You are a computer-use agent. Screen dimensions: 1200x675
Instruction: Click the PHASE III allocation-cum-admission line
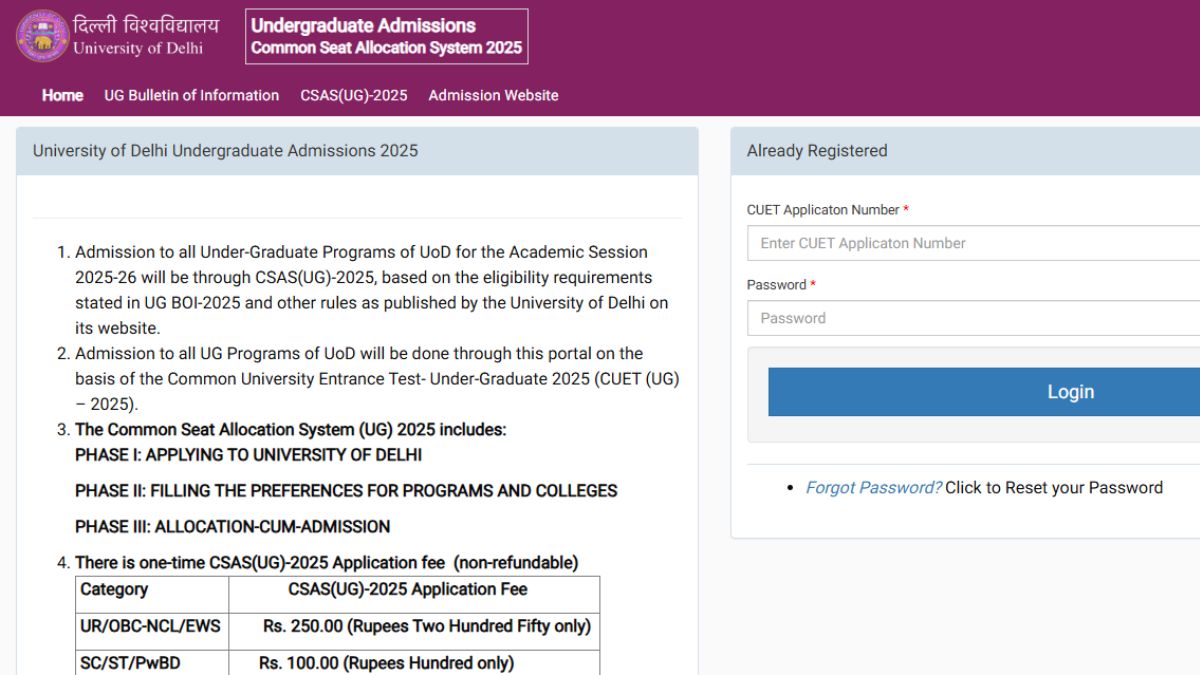[232, 527]
